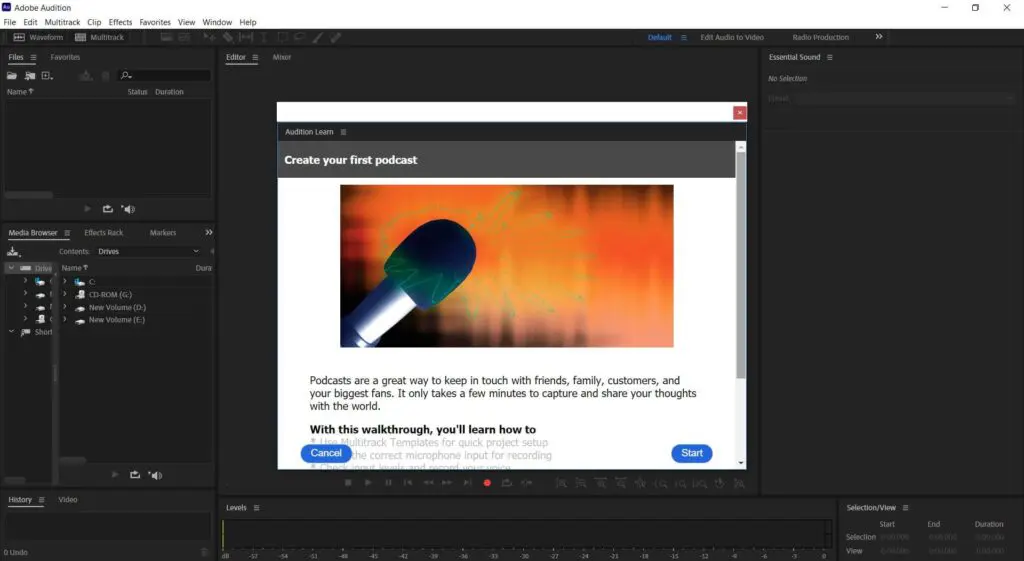Viewport: 1024px width, 561px height.
Task: Expand the CD-ROM (G:) row
Action: (65, 295)
